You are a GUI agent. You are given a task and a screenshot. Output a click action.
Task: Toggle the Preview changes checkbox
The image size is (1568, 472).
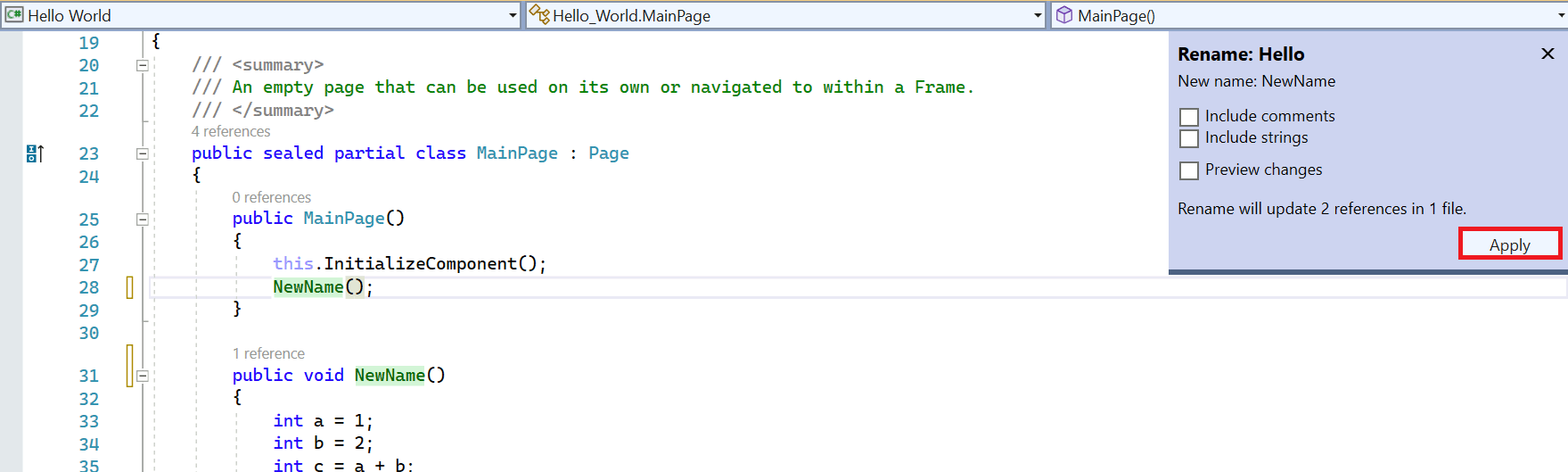[1189, 170]
